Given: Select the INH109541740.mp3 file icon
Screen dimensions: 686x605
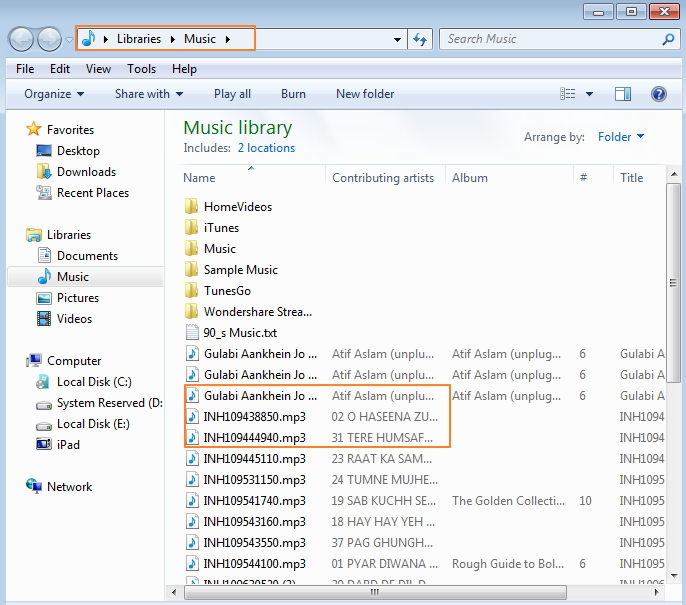Looking at the screenshot, I should [x=192, y=500].
